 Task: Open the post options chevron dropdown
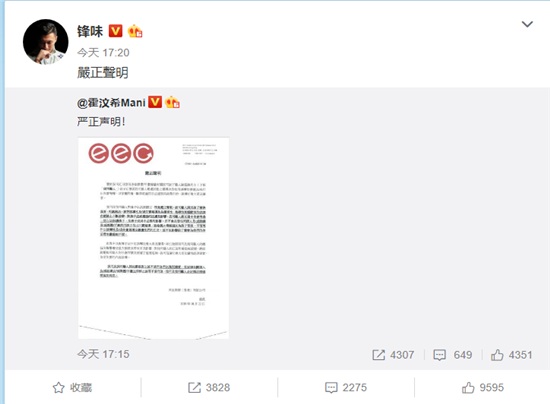[527, 24]
